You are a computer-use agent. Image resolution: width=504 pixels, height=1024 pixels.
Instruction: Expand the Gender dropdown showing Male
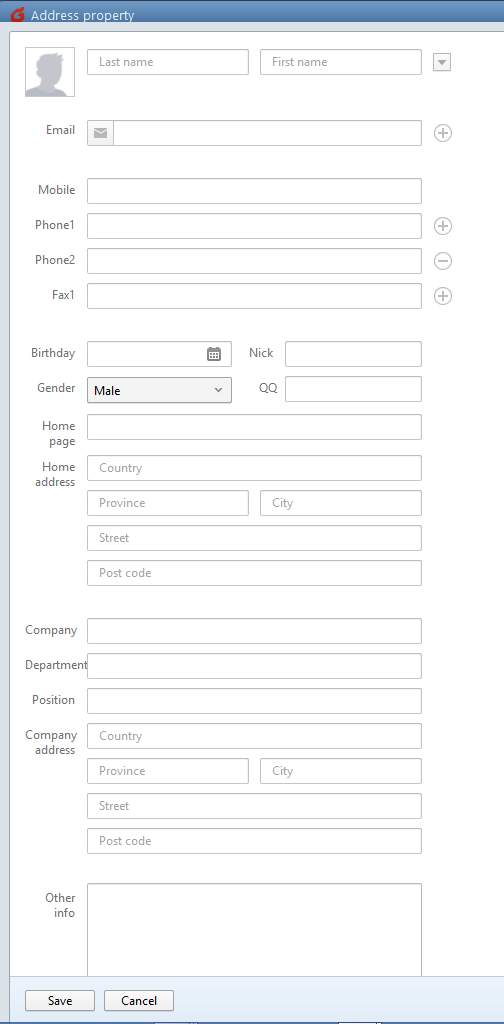click(159, 390)
